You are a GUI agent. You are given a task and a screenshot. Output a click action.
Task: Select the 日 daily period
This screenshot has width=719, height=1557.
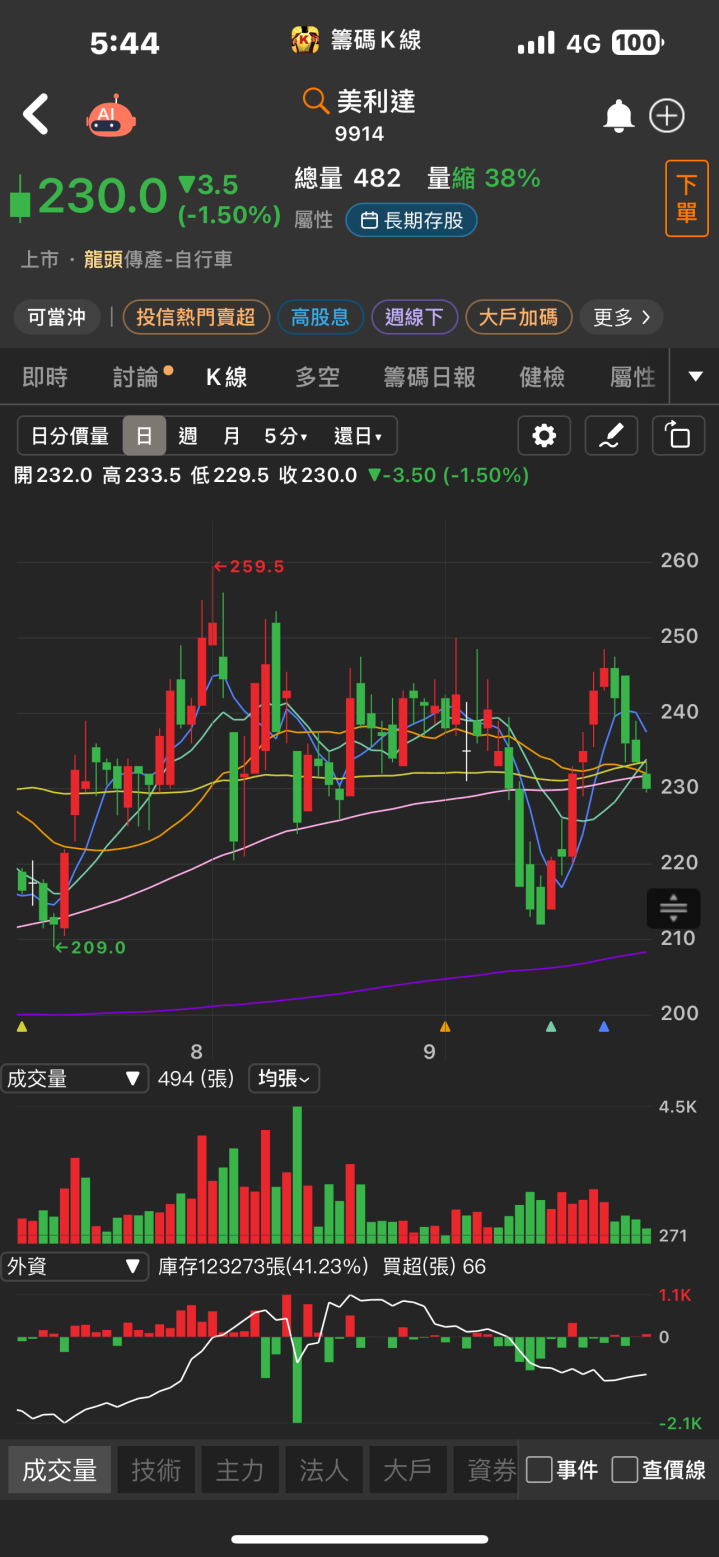(144, 436)
